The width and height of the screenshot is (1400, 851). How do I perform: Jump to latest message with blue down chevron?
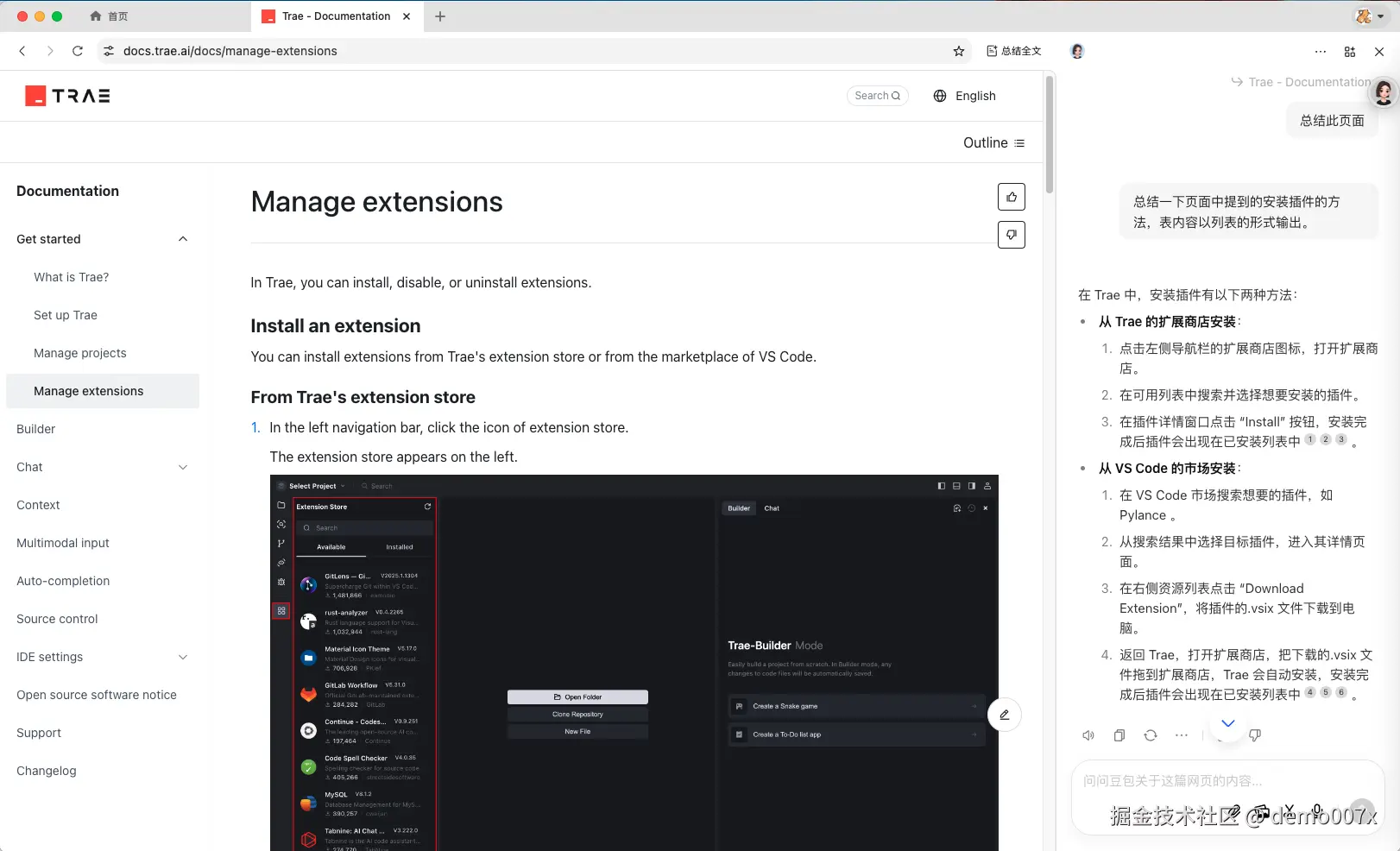tap(1228, 723)
